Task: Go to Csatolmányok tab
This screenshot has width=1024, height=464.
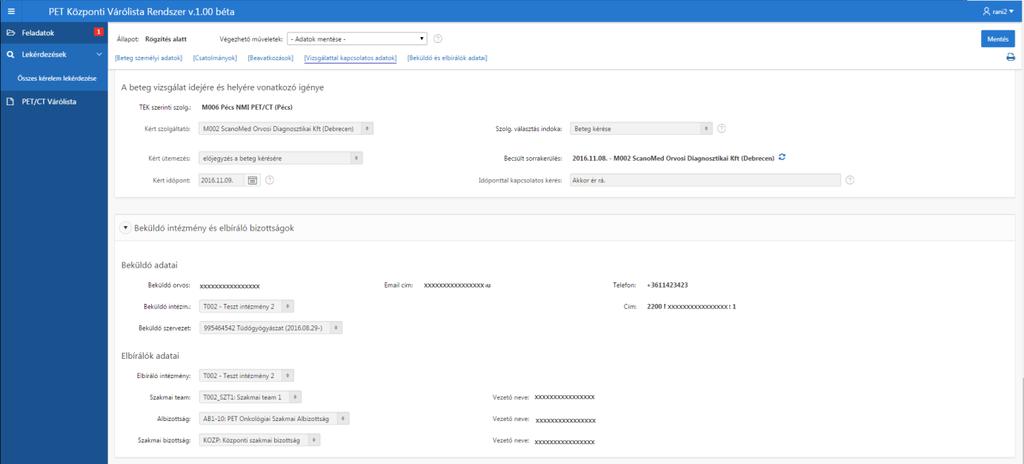Action: coord(215,58)
